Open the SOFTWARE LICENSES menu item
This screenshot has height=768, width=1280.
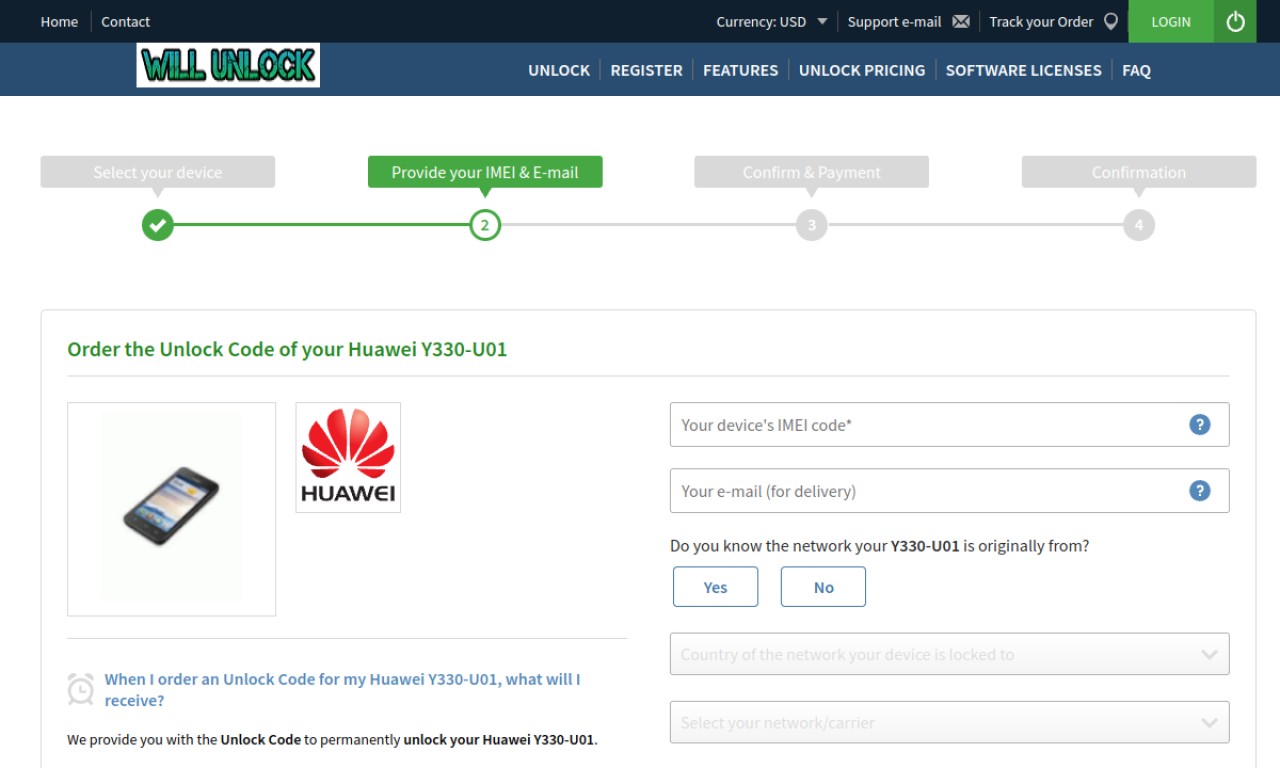tap(1023, 70)
